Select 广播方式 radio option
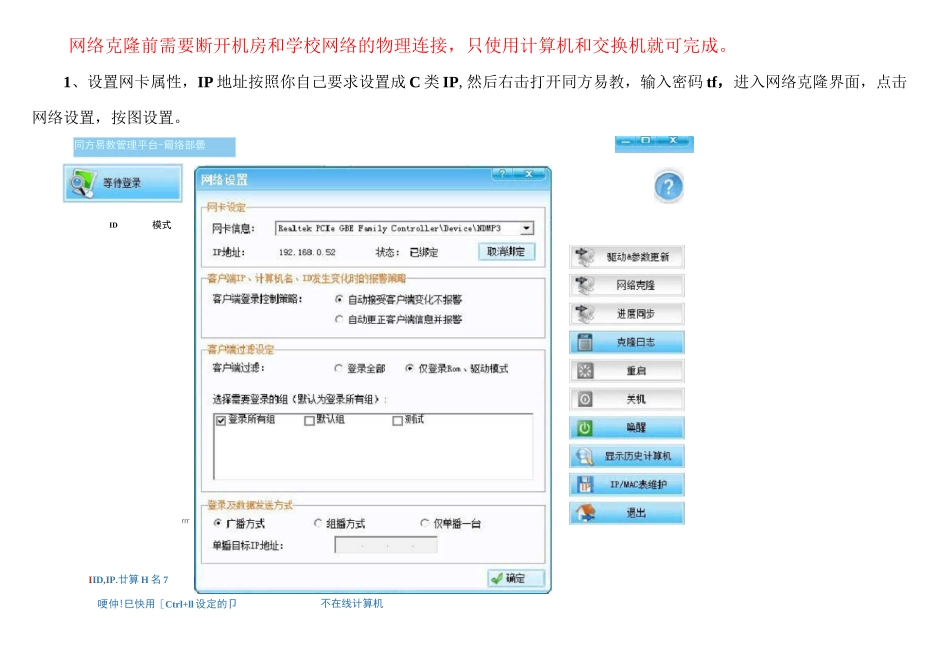This screenshot has width=950, height=672. pyautogui.click(x=218, y=523)
